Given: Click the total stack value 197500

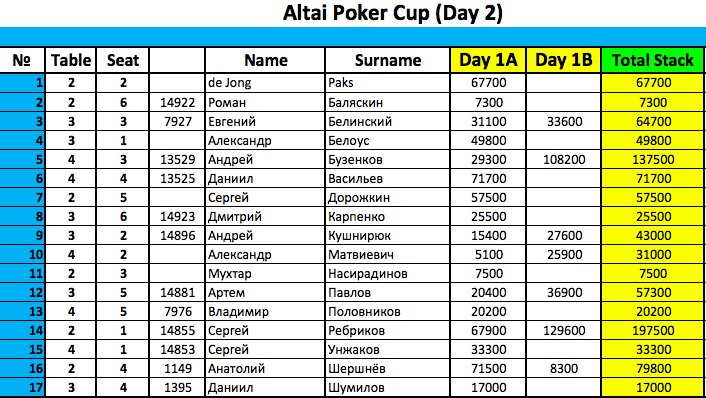Looking at the screenshot, I should coord(652,330).
